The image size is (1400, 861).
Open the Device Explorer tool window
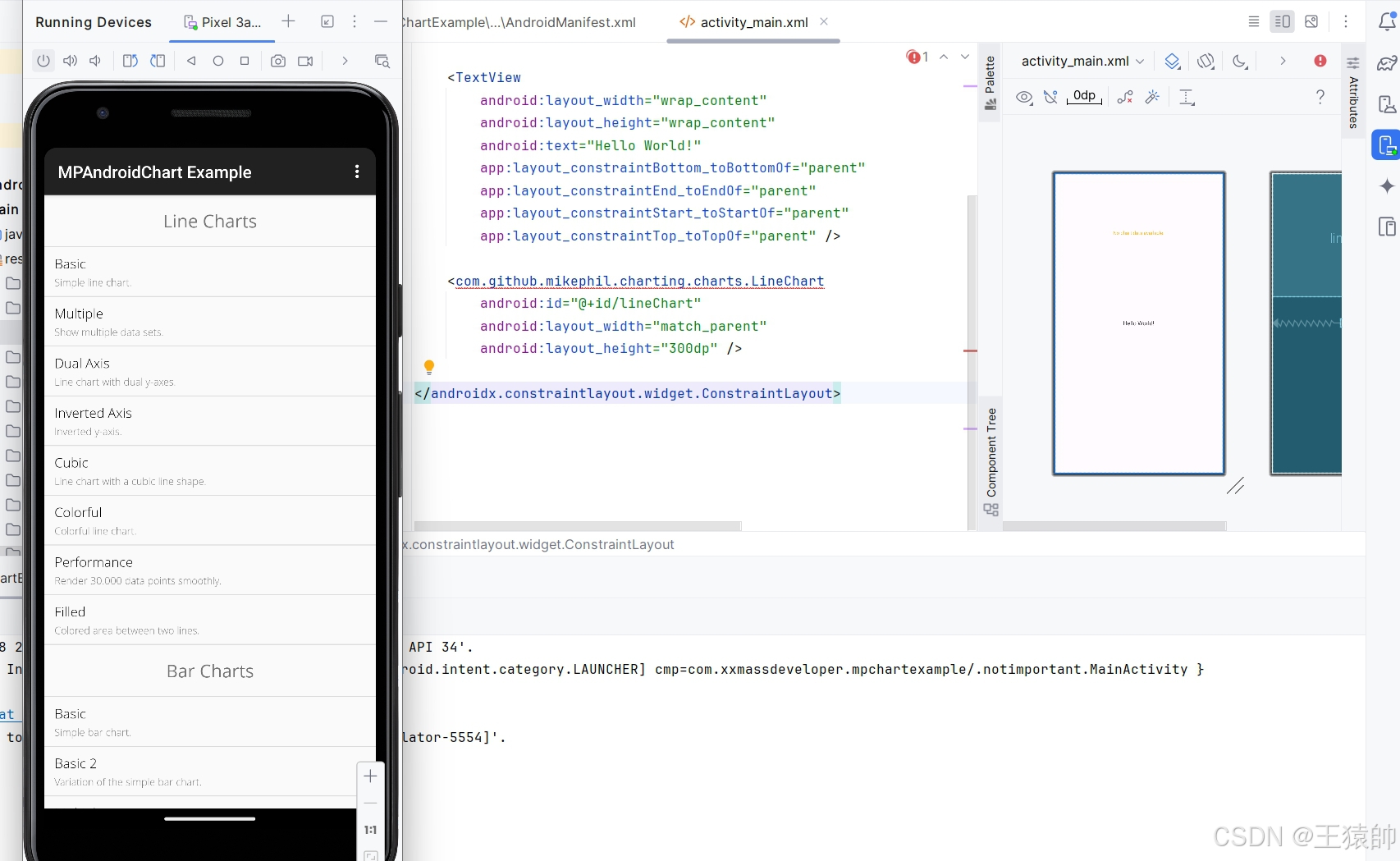pos(1387,227)
